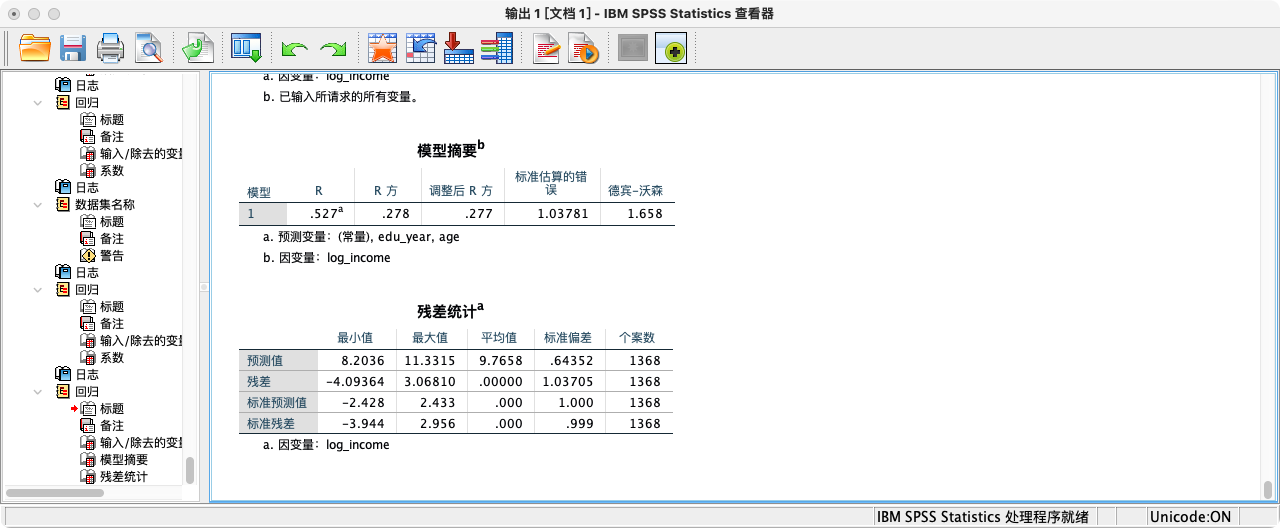
Task: Click the 个案数 column header
Action: click(x=636, y=338)
